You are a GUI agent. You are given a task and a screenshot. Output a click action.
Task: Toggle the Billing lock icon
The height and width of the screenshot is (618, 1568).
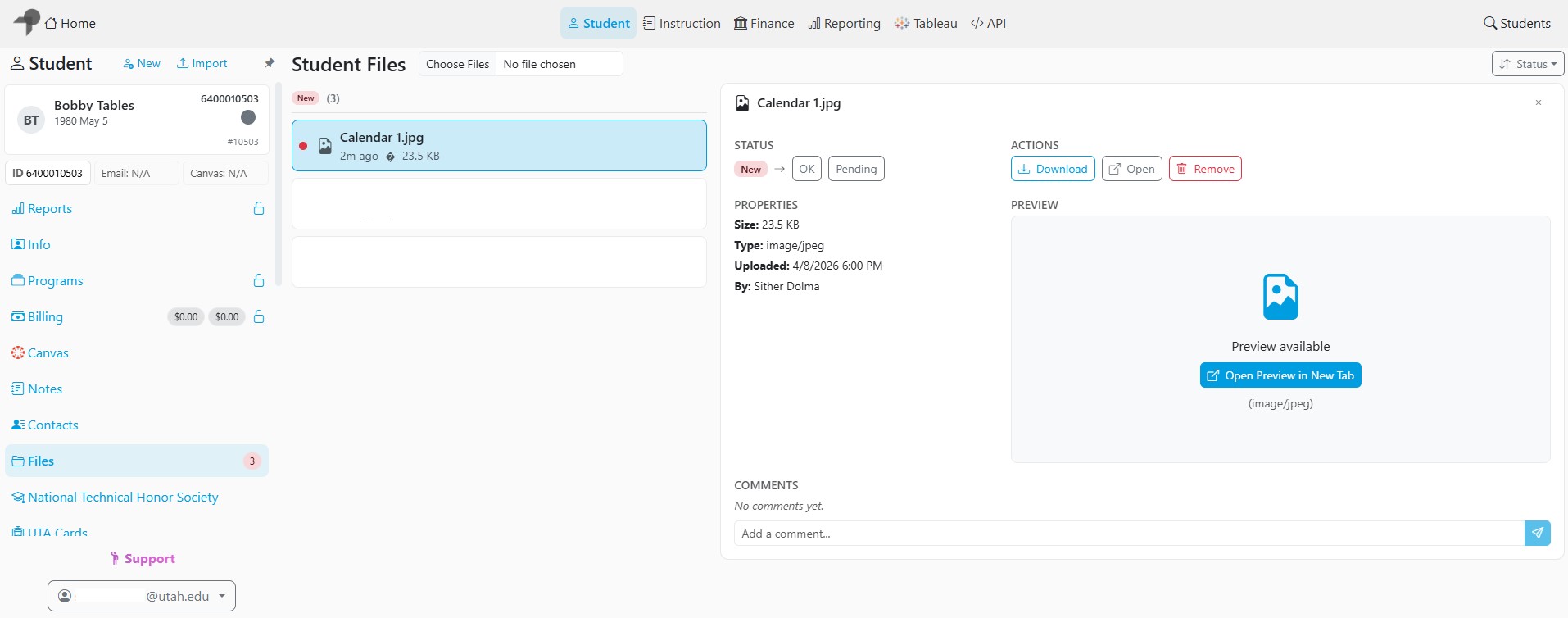click(259, 316)
